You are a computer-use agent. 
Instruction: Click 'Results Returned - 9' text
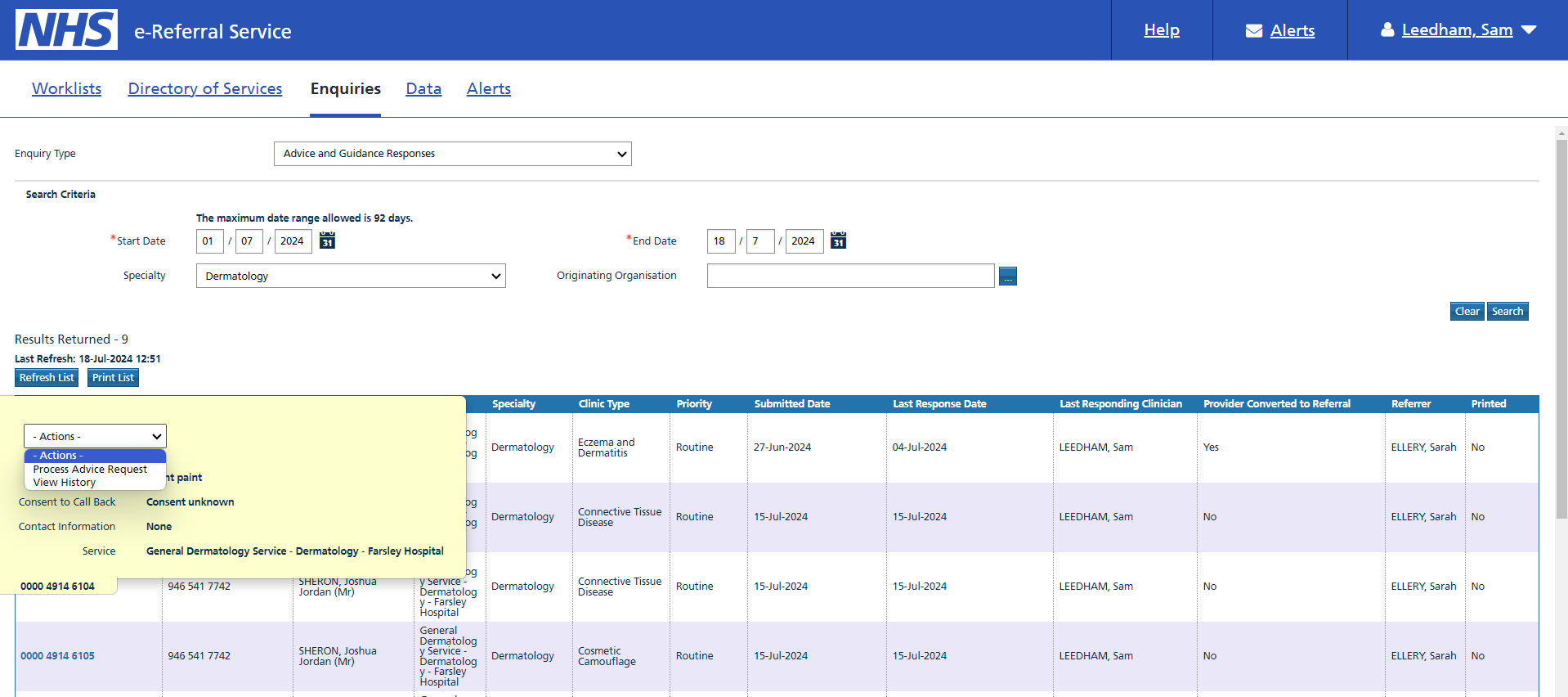click(x=71, y=340)
